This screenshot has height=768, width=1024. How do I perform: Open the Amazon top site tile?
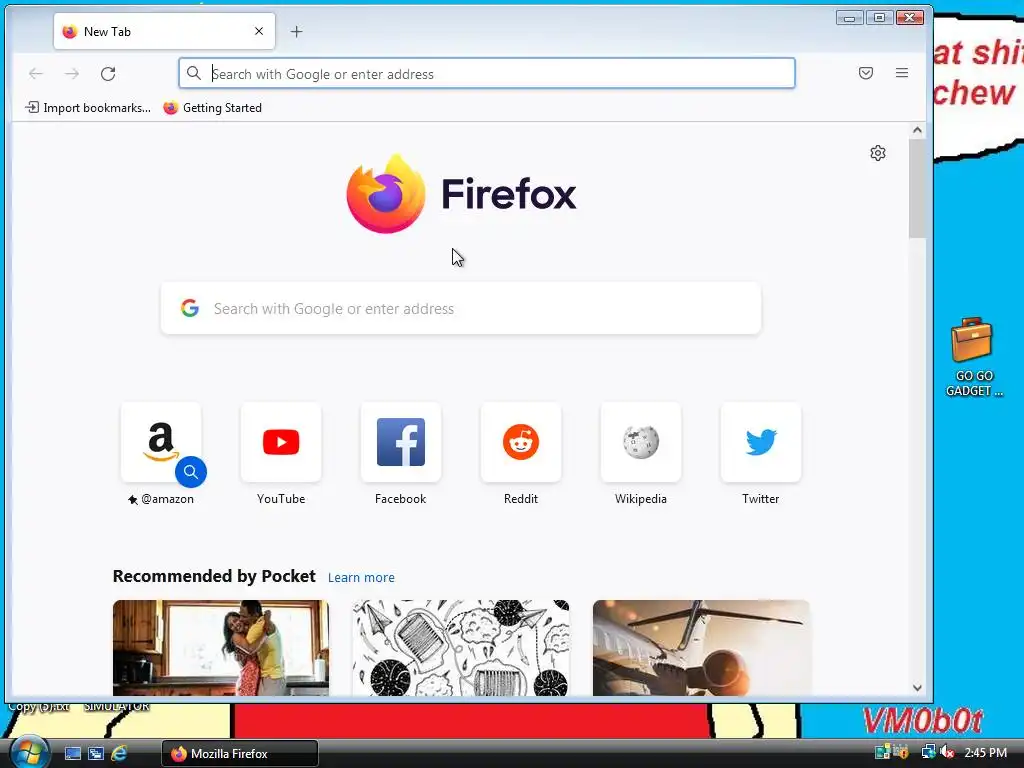tap(161, 442)
